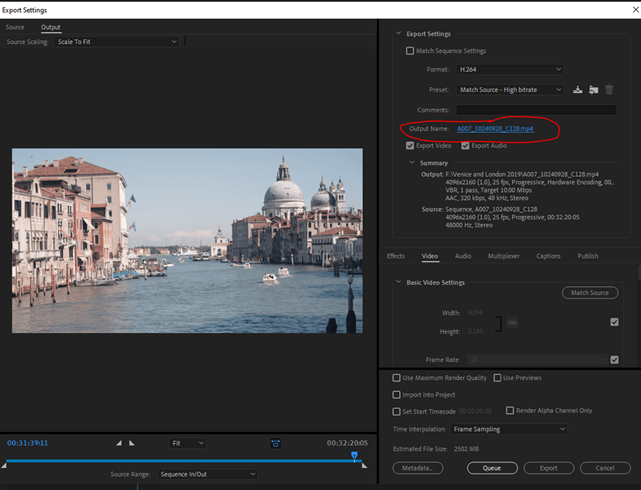641x490 pixels.
Task: Open the Multiplexer tab
Action: [504, 256]
